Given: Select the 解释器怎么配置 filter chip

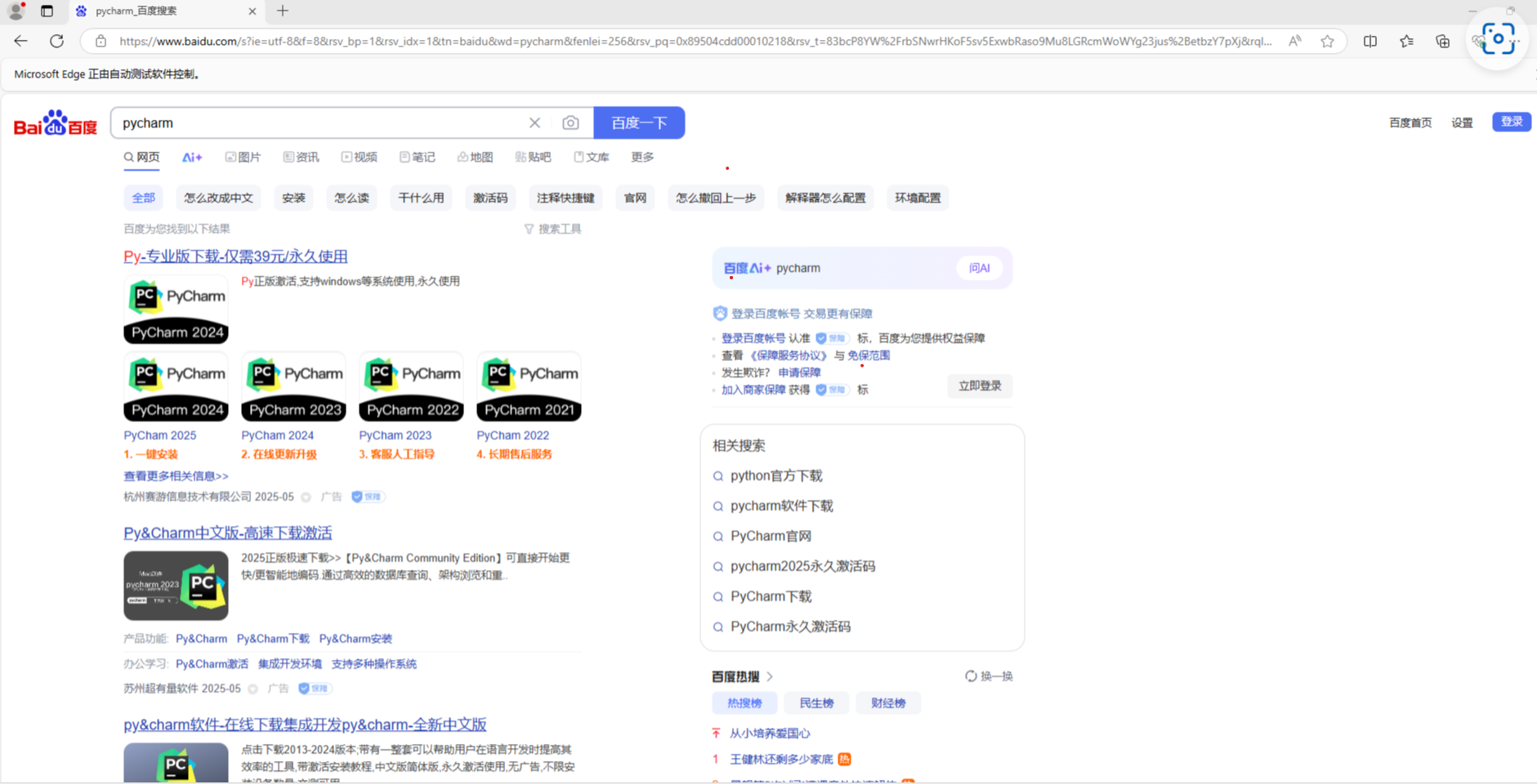Looking at the screenshot, I should [x=825, y=198].
